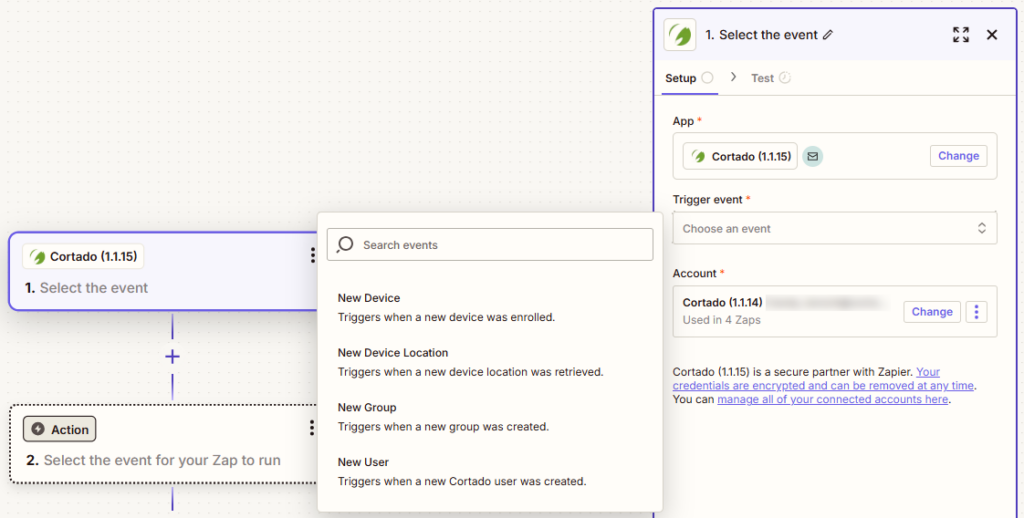Change the selected App

pyautogui.click(x=958, y=156)
